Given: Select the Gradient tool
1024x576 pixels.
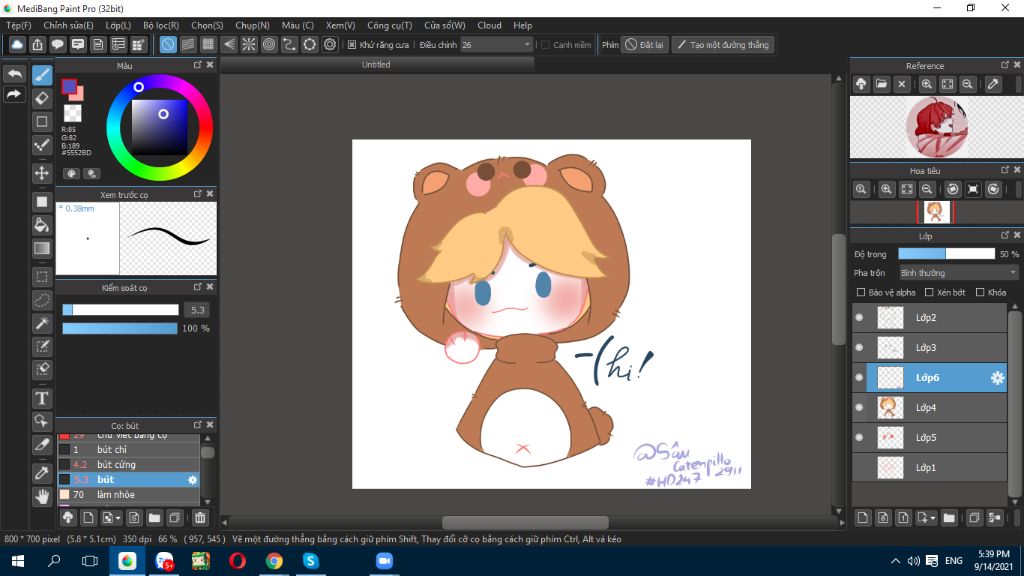Looking at the screenshot, I should tap(42, 248).
